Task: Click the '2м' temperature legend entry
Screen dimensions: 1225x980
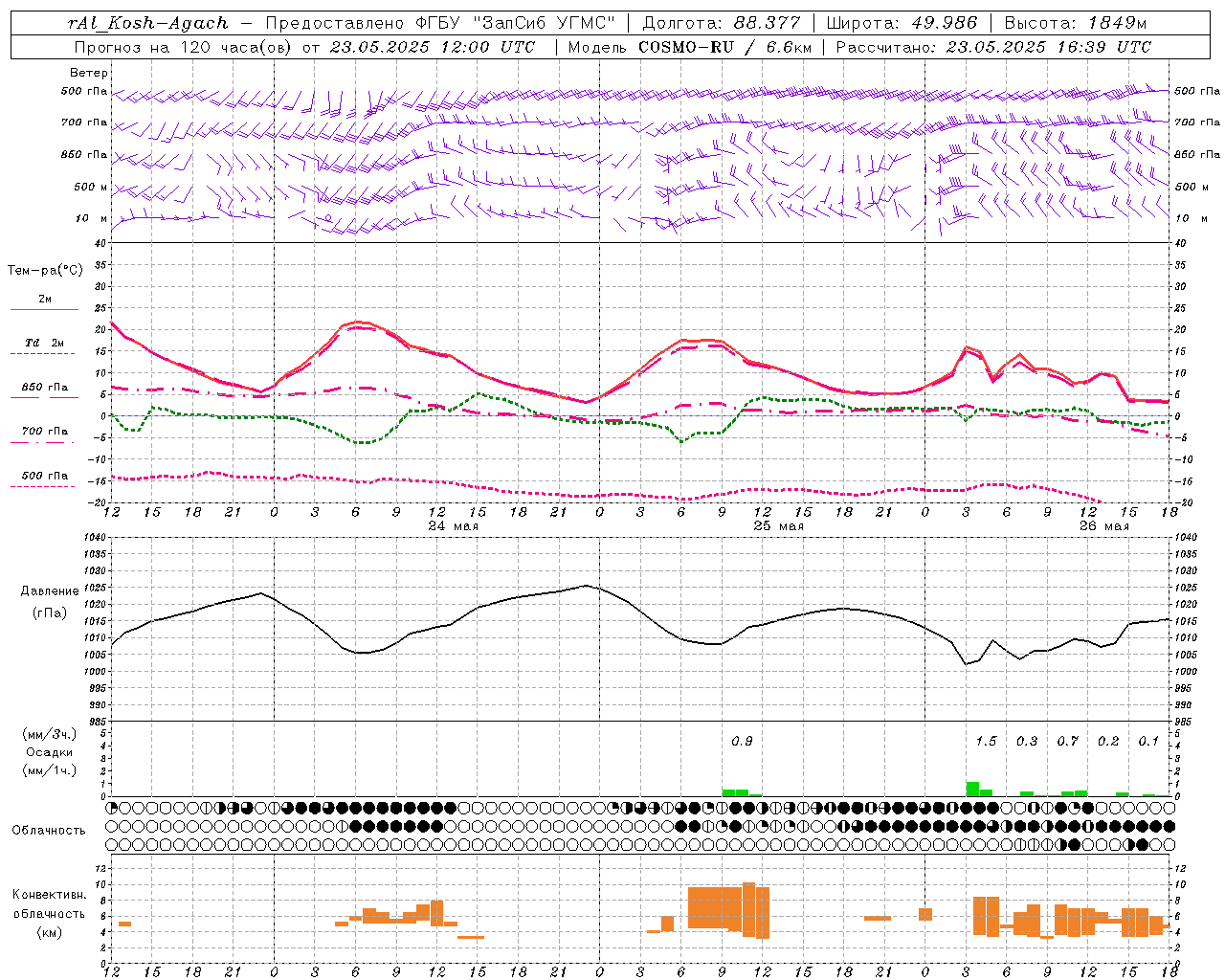Action: 45,300
